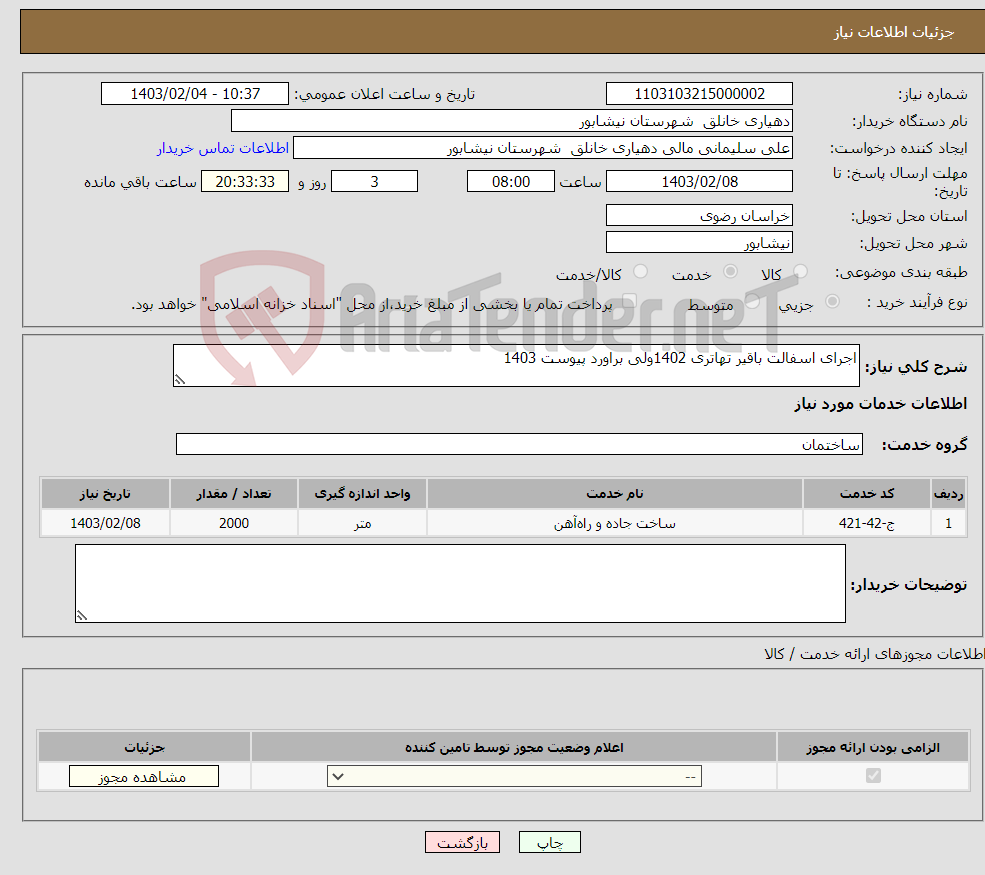Click the بازگشت back button

(462, 842)
